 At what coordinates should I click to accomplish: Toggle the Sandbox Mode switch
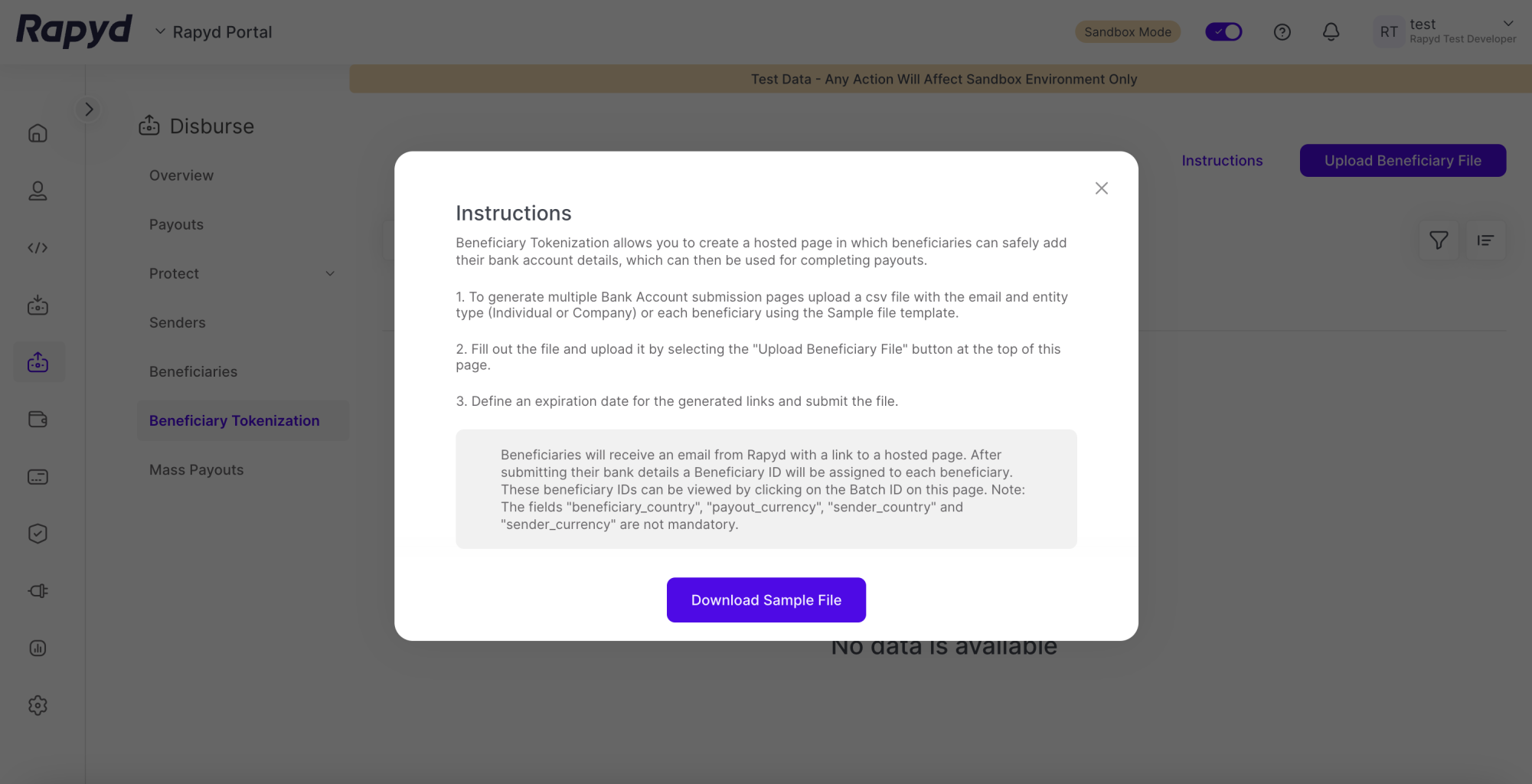pyautogui.click(x=1223, y=32)
